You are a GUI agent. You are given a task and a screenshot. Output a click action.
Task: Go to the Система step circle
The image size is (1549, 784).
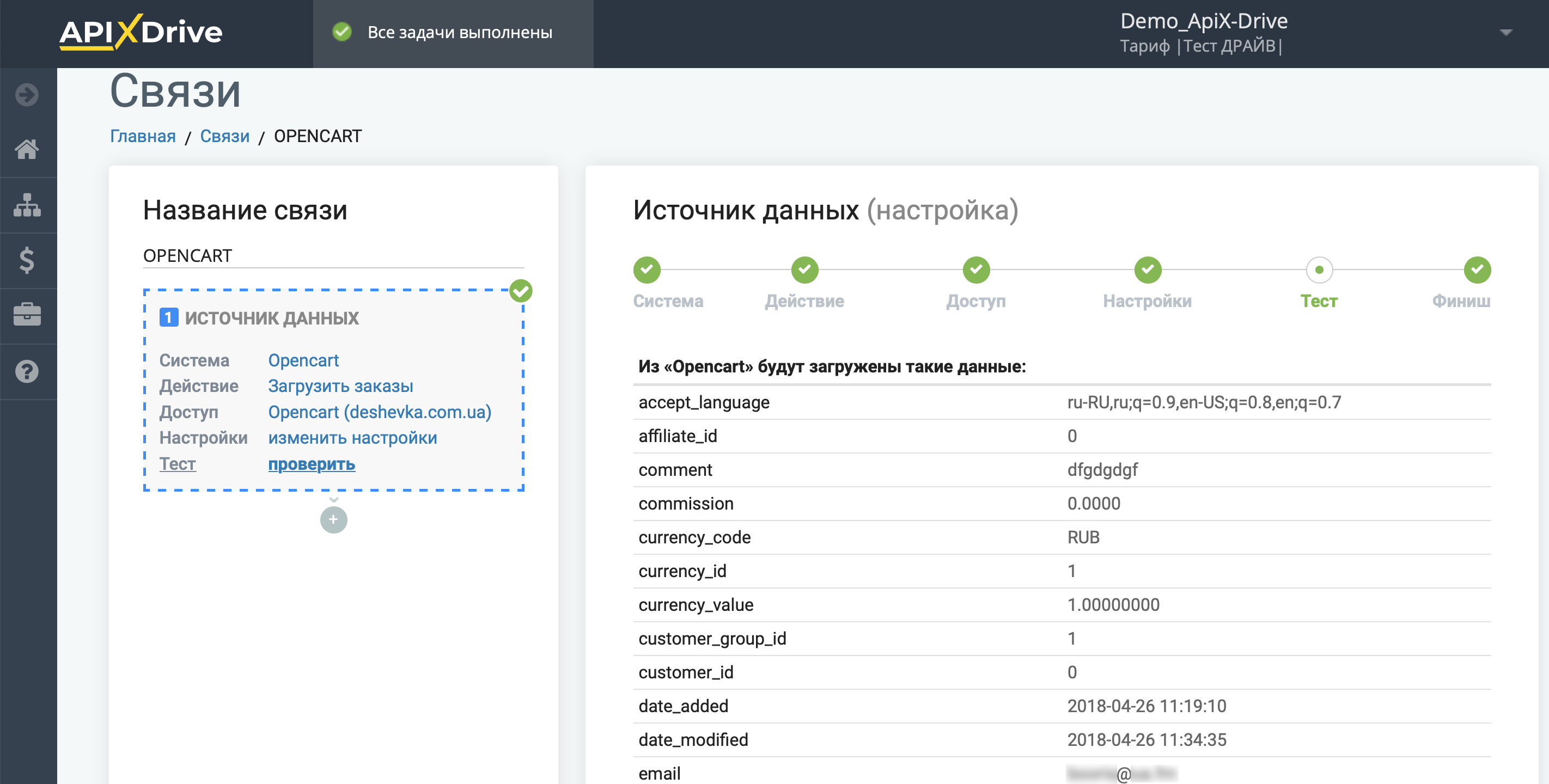(647, 270)
